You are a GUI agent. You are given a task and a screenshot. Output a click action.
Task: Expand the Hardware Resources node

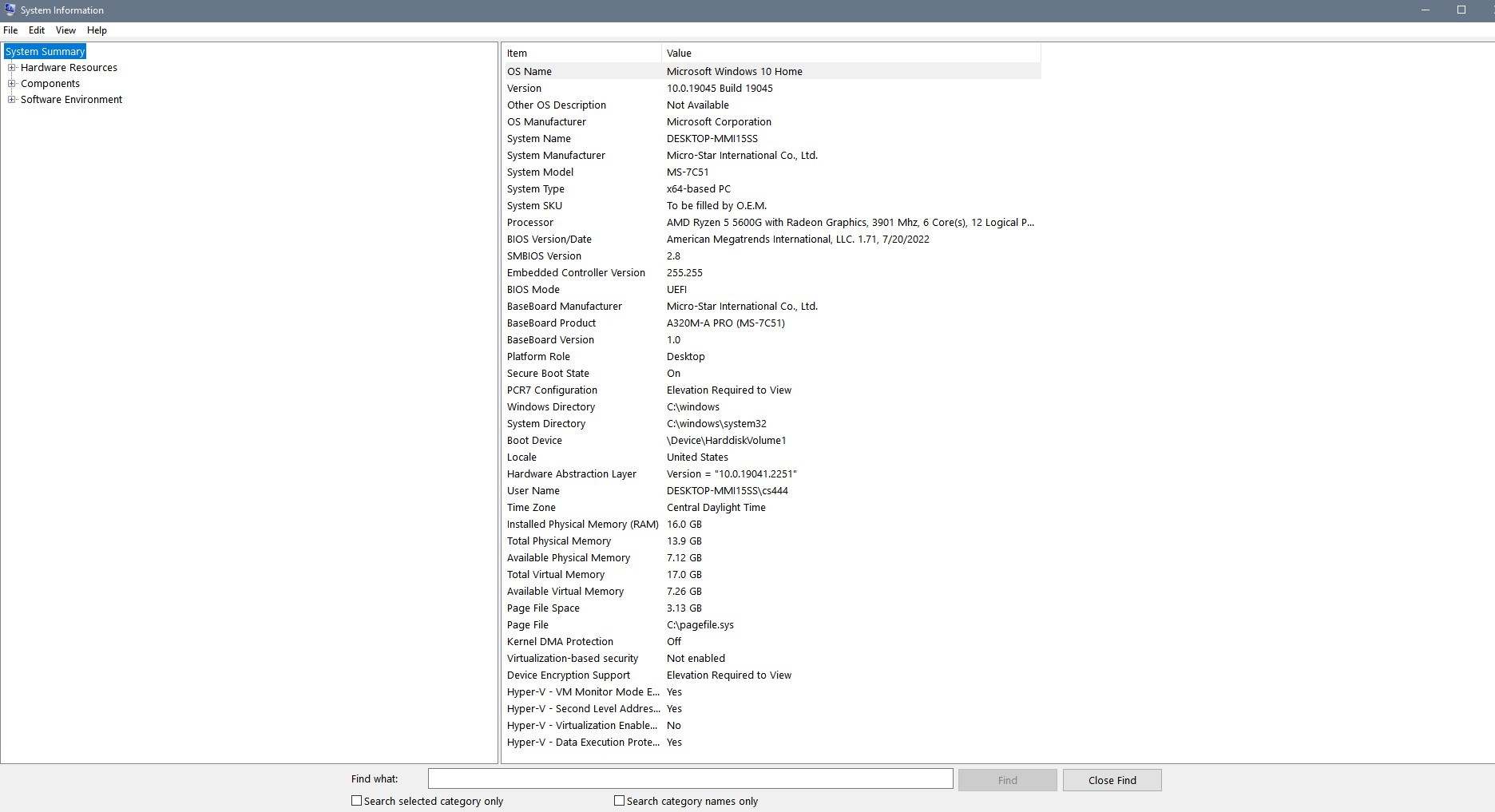tap(11, 67)
